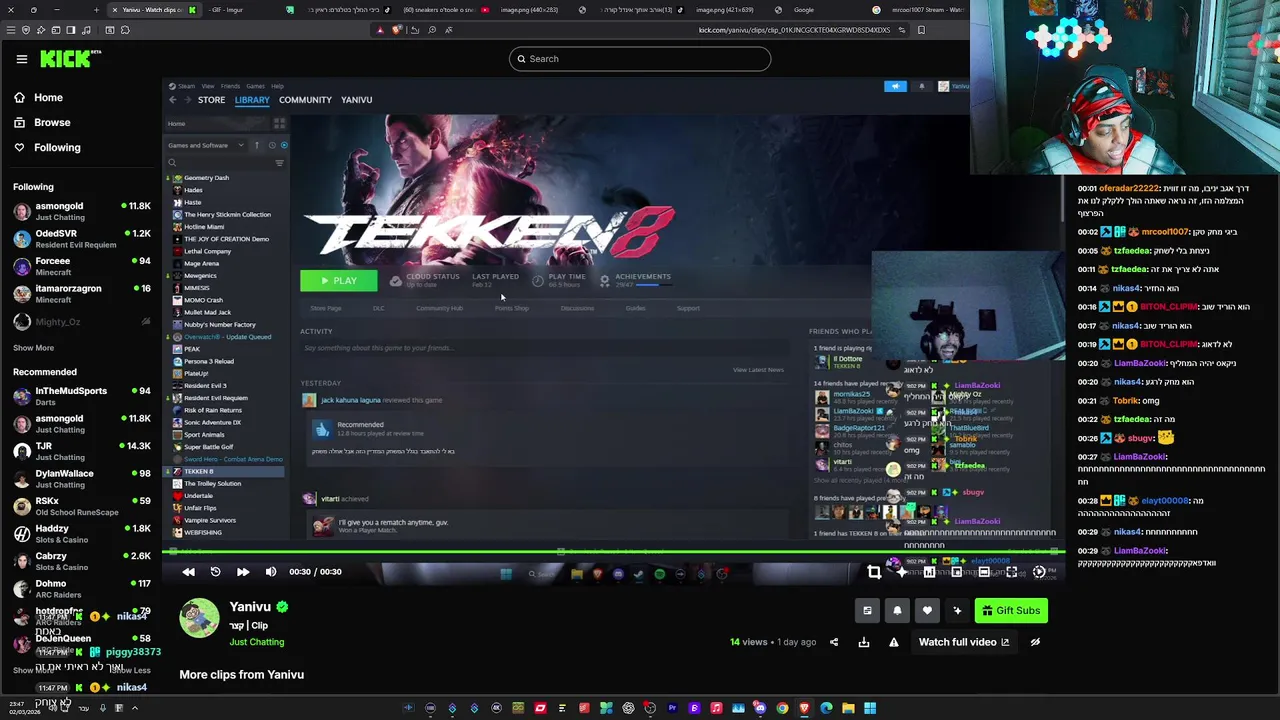Select Forceee Minecraft channel
The width and height of the screenshot is (1280, 720).
pyautogui.click(x=82, y=266)
